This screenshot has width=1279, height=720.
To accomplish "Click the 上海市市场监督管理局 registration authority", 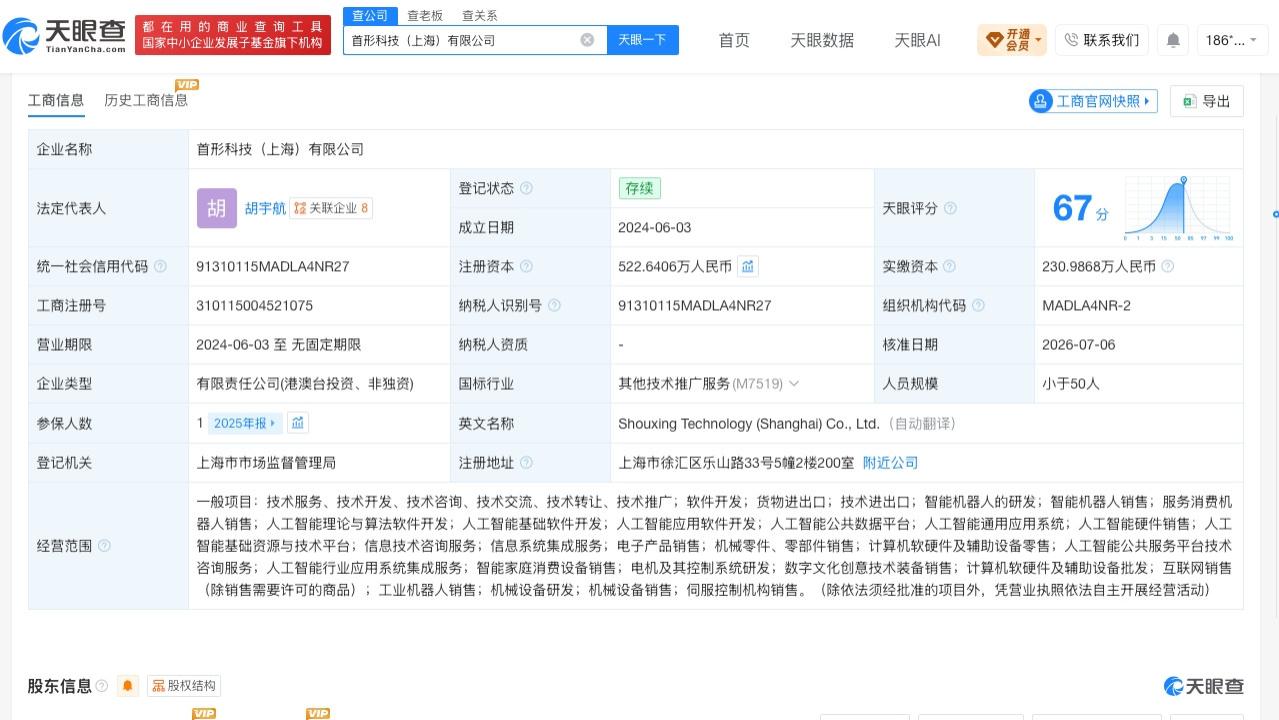I will [266, 463].
